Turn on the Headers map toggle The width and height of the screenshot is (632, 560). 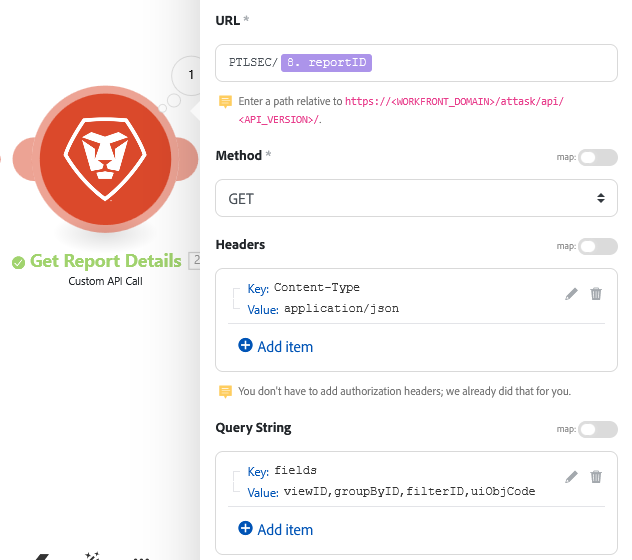pyautogui.click(x=597, y=246)
